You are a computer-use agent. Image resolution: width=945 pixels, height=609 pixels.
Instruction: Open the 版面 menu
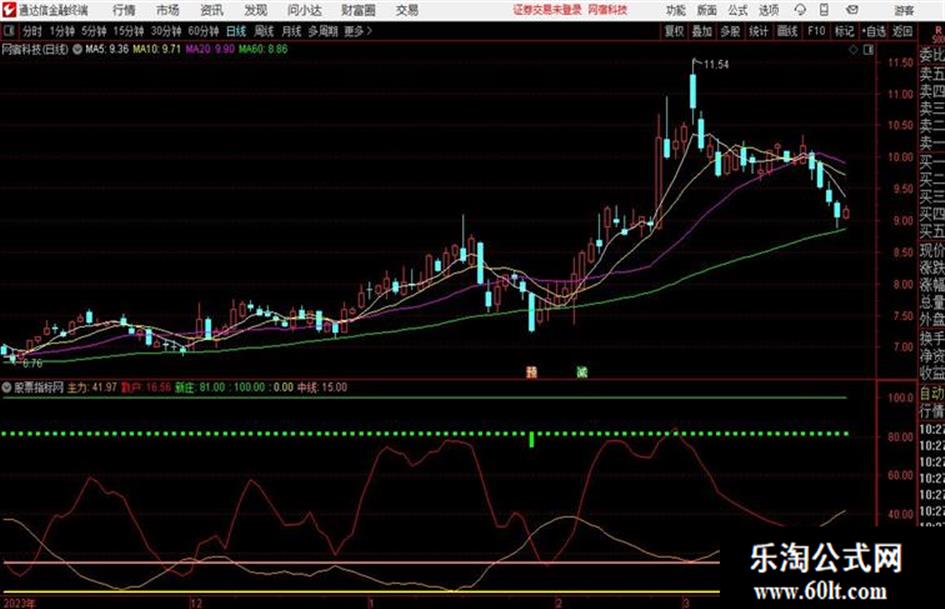coord(706,10)
